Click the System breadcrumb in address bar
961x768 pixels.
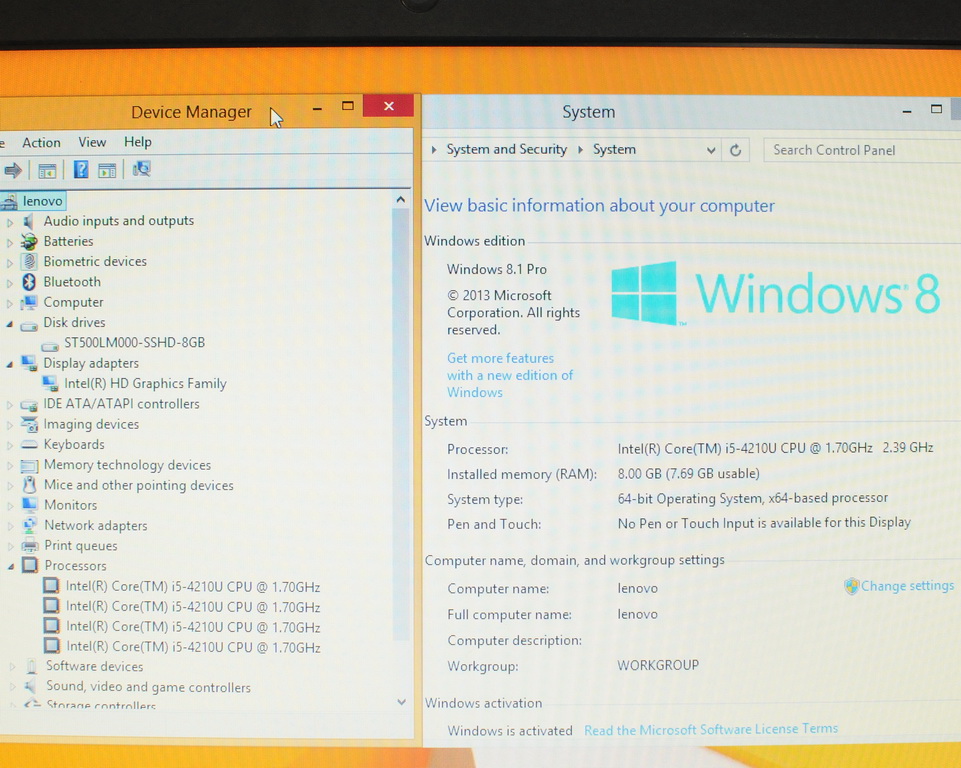[x=614, y=150]
